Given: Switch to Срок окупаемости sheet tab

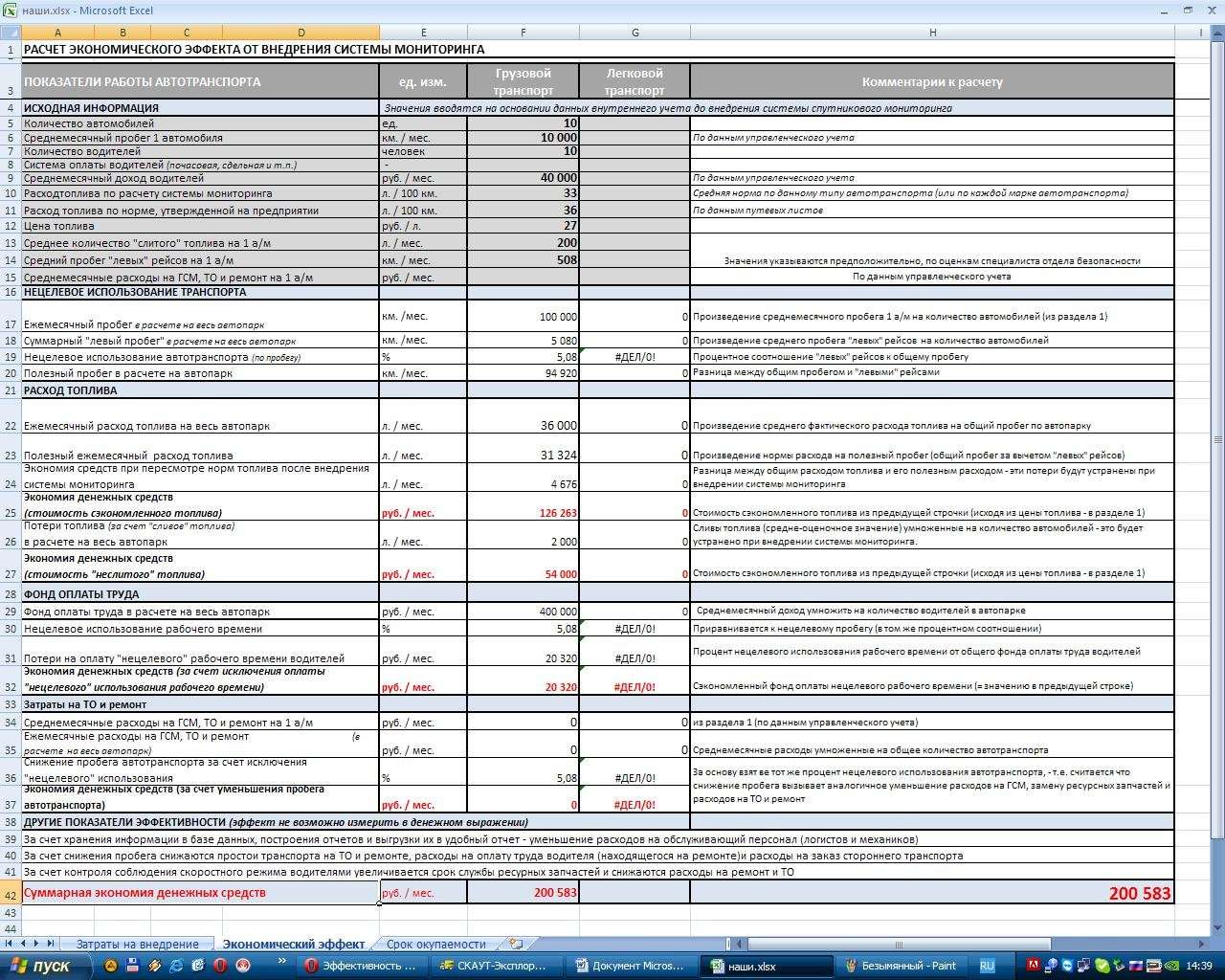Looking at the screenshot, I should click(435, 945).
